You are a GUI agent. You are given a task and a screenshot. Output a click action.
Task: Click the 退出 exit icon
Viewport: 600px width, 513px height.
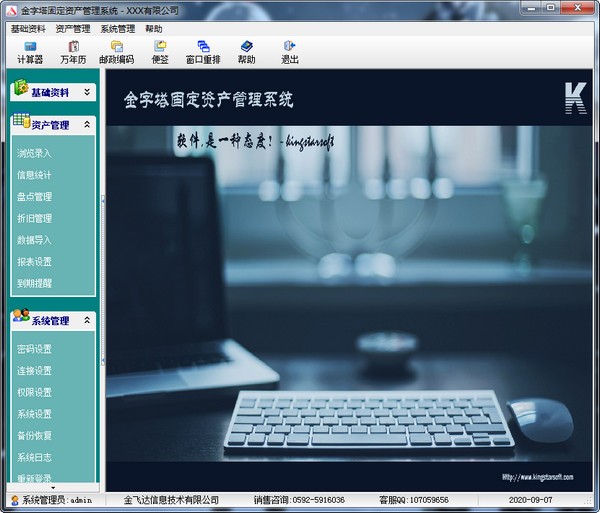290,46
